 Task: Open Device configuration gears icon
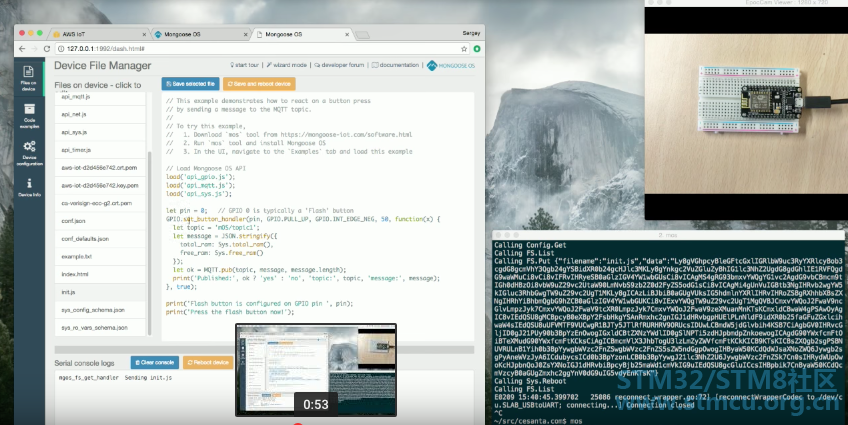coord(29,153)
